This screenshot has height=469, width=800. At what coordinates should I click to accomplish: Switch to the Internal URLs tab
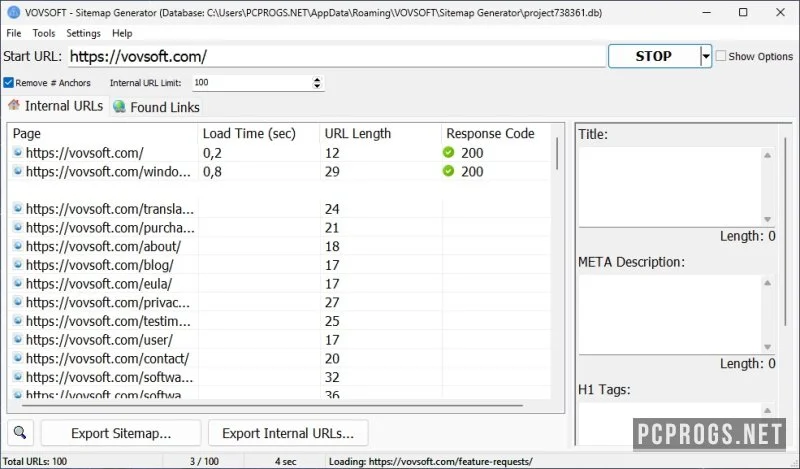pyautogui.click(x=56, y=106)
